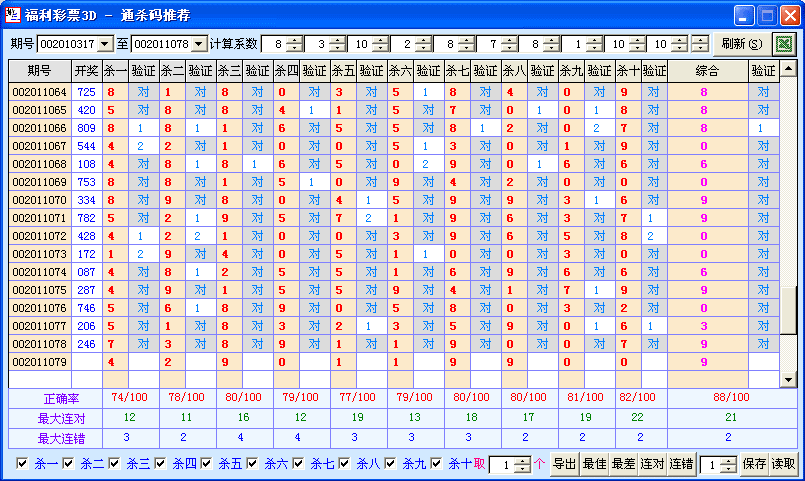
Task: Click the fourth coefficient stepper showing 2
Action: (424, 44)
